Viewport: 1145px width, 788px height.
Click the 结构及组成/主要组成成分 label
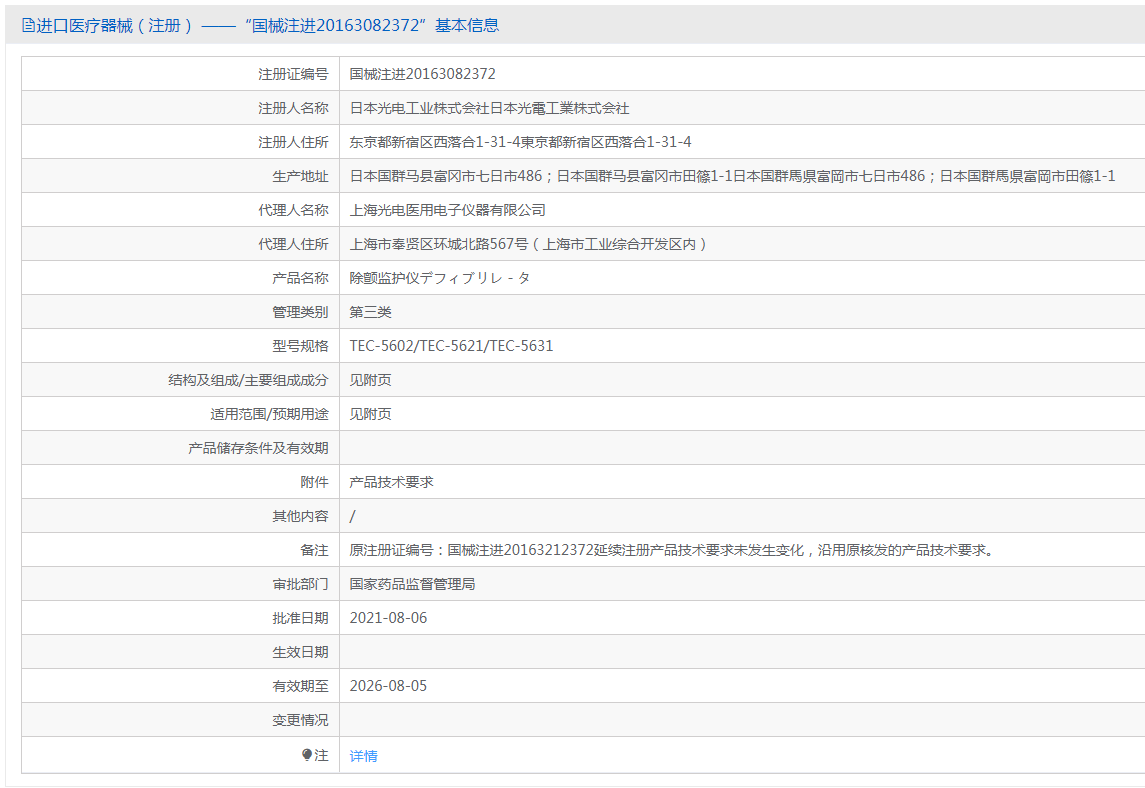pyautogui.click(x=248, y=380)
